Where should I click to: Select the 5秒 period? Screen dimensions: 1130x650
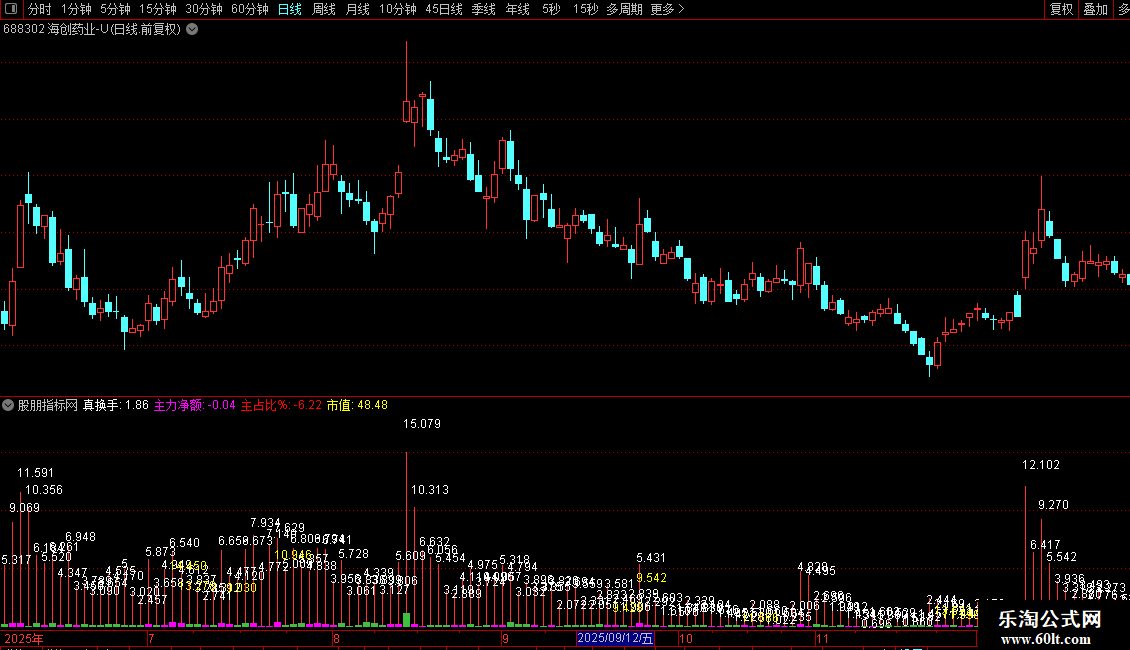pyautogui.click(x=551, y=9)
